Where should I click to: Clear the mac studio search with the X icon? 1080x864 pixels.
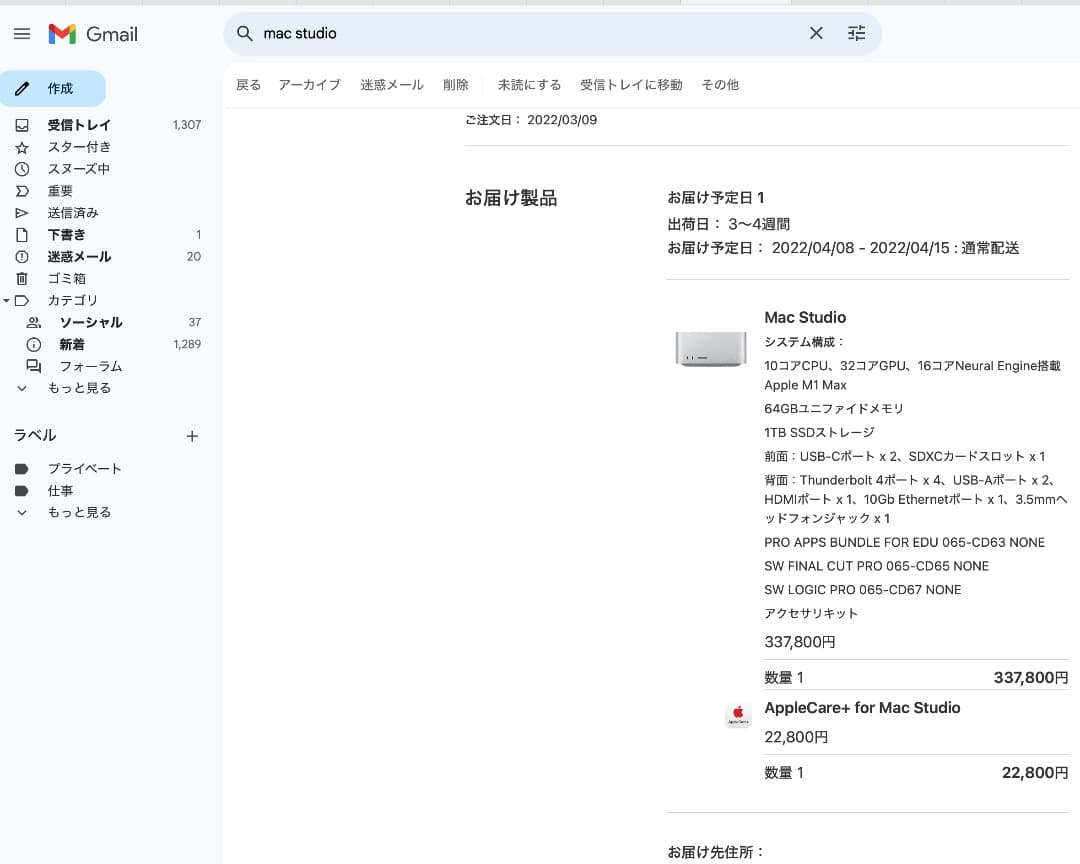point(816,33)
